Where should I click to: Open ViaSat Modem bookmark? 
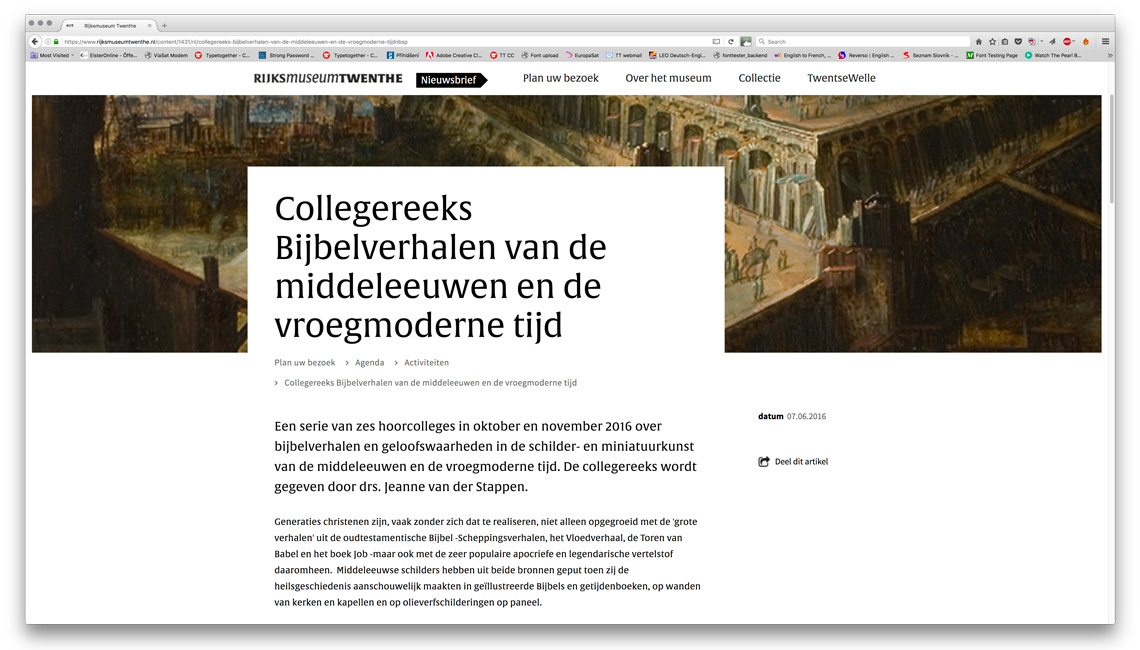tap(166, 55)
